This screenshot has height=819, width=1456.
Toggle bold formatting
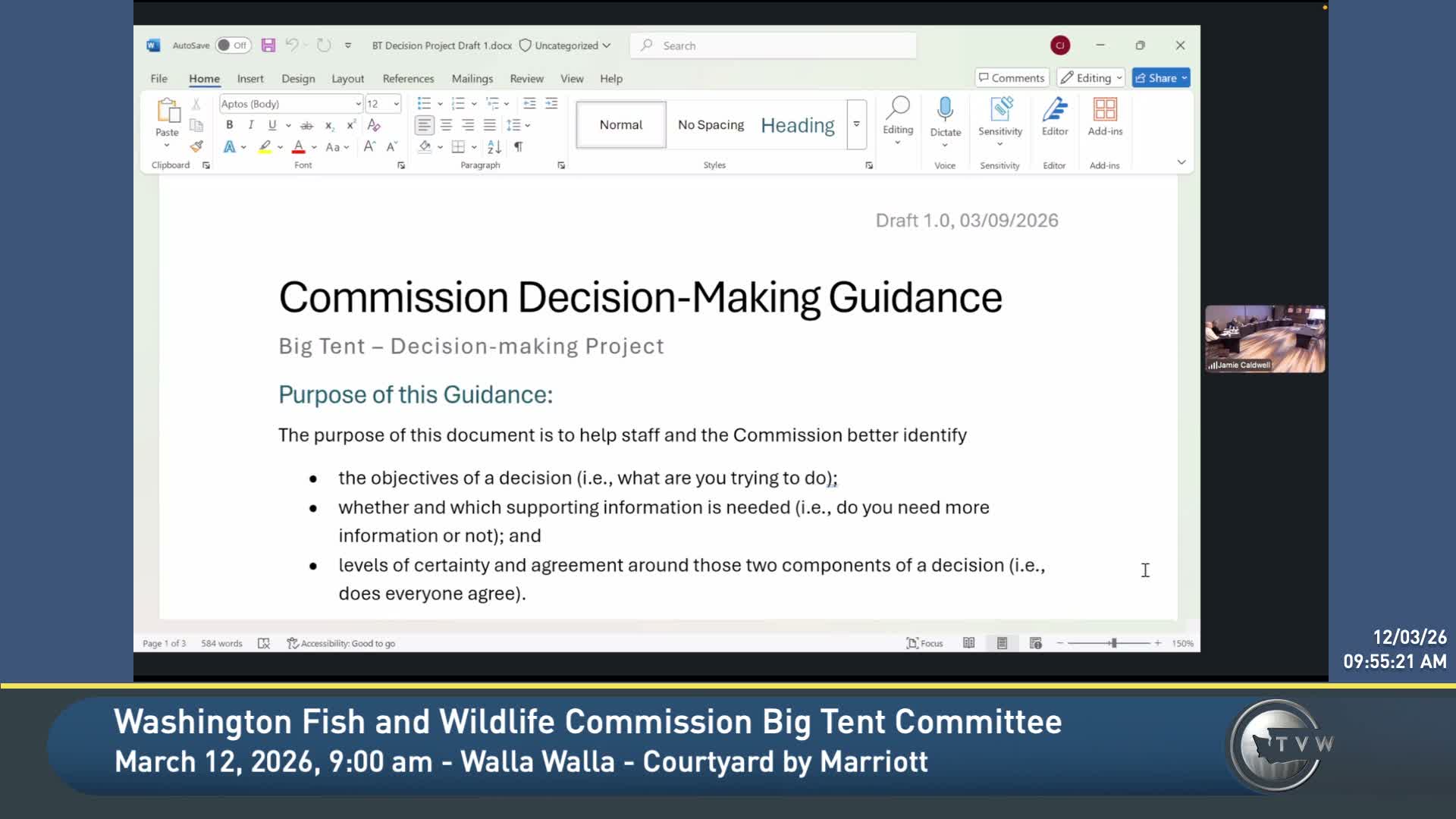pos(229,125)
